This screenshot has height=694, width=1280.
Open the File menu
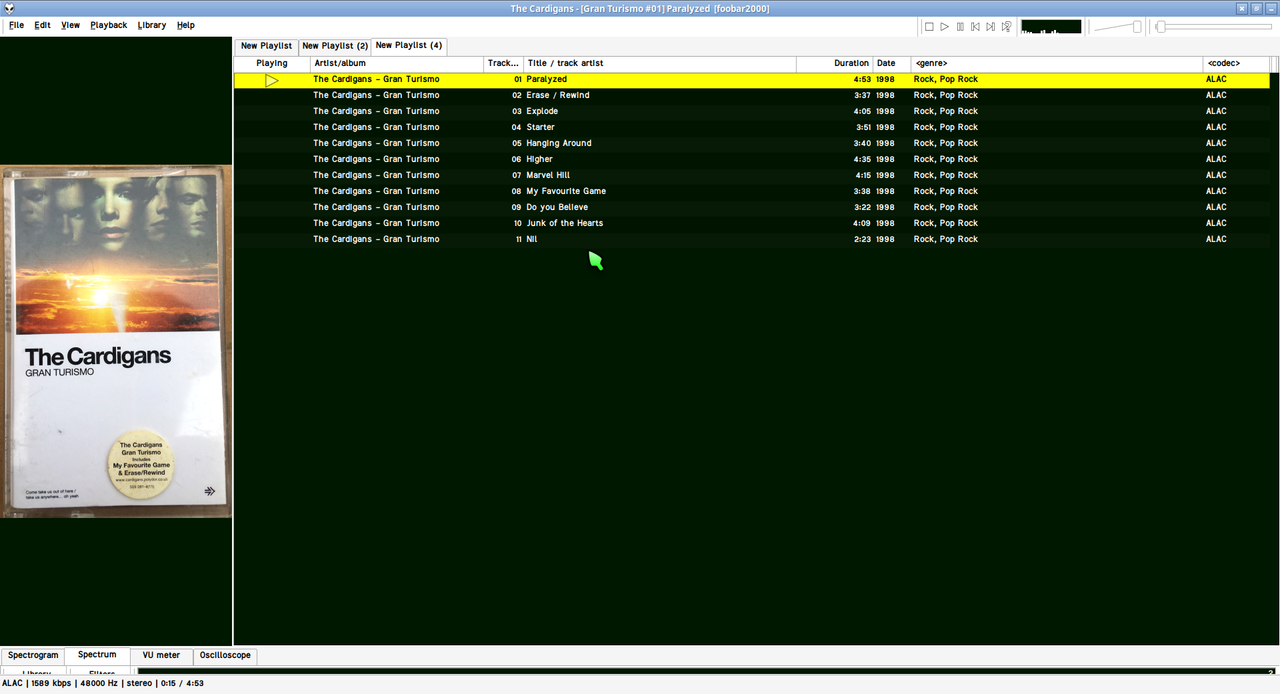16,25
